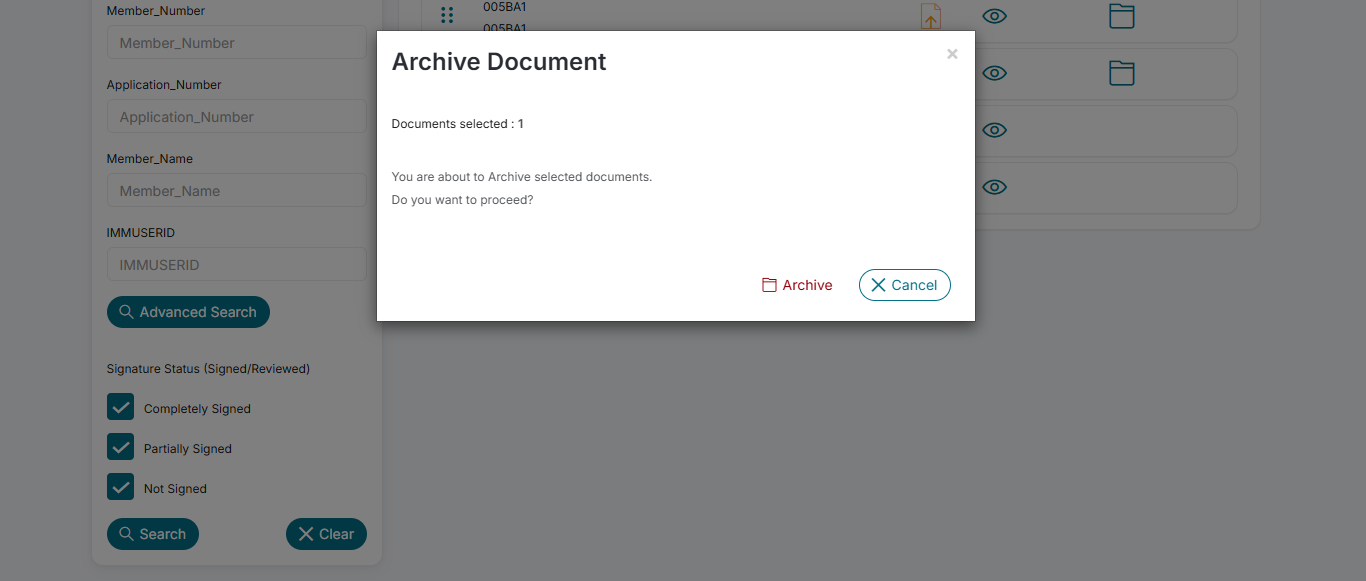Click the eye icon on the second row

994,73
